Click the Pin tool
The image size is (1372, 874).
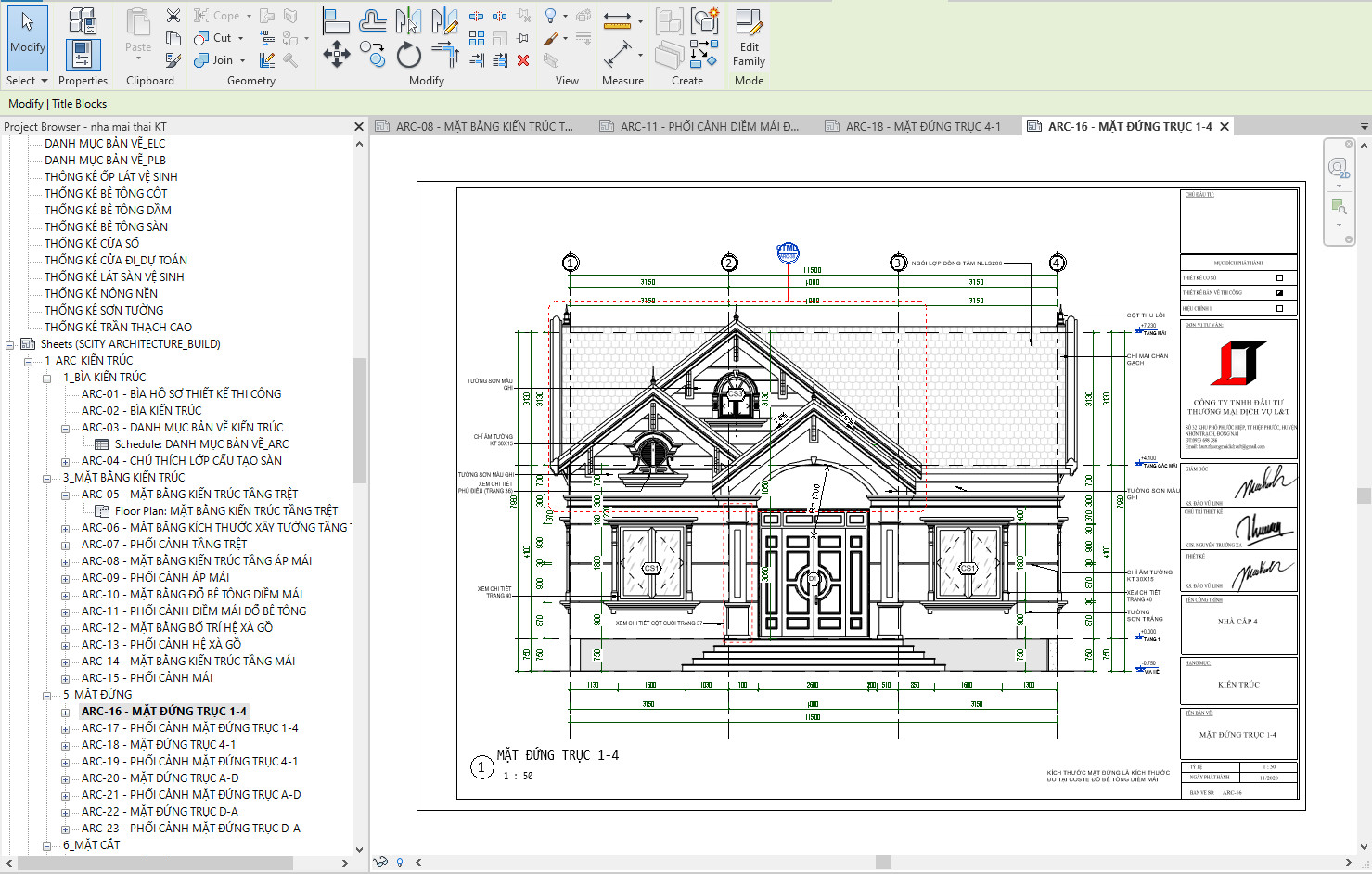523,38
